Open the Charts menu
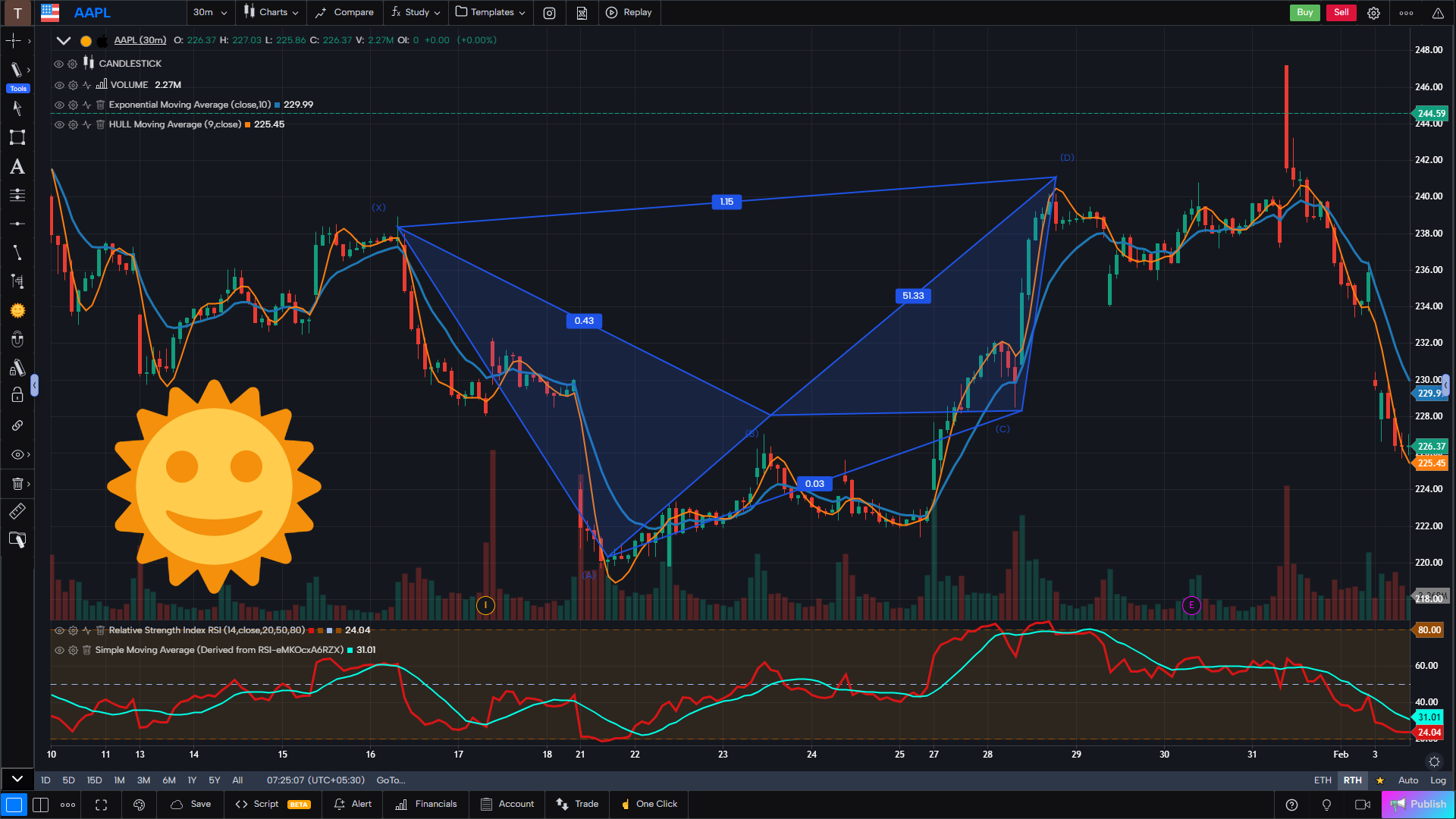 271,13
